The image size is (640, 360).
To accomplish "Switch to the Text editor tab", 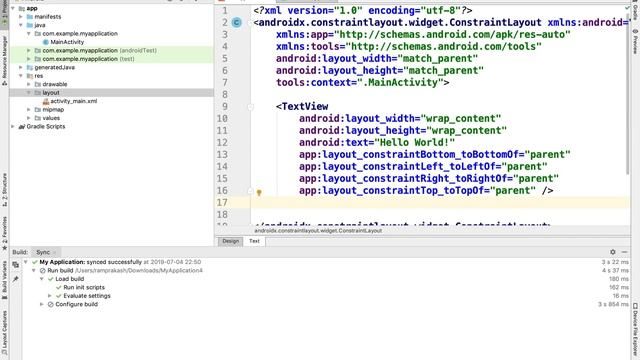I will (x=254, y=241).
